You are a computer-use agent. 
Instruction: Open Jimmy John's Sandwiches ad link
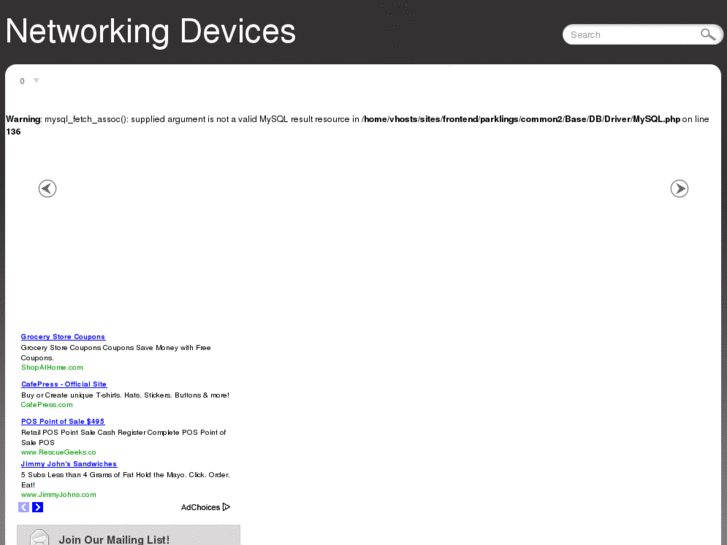click(x=69, y=464)
